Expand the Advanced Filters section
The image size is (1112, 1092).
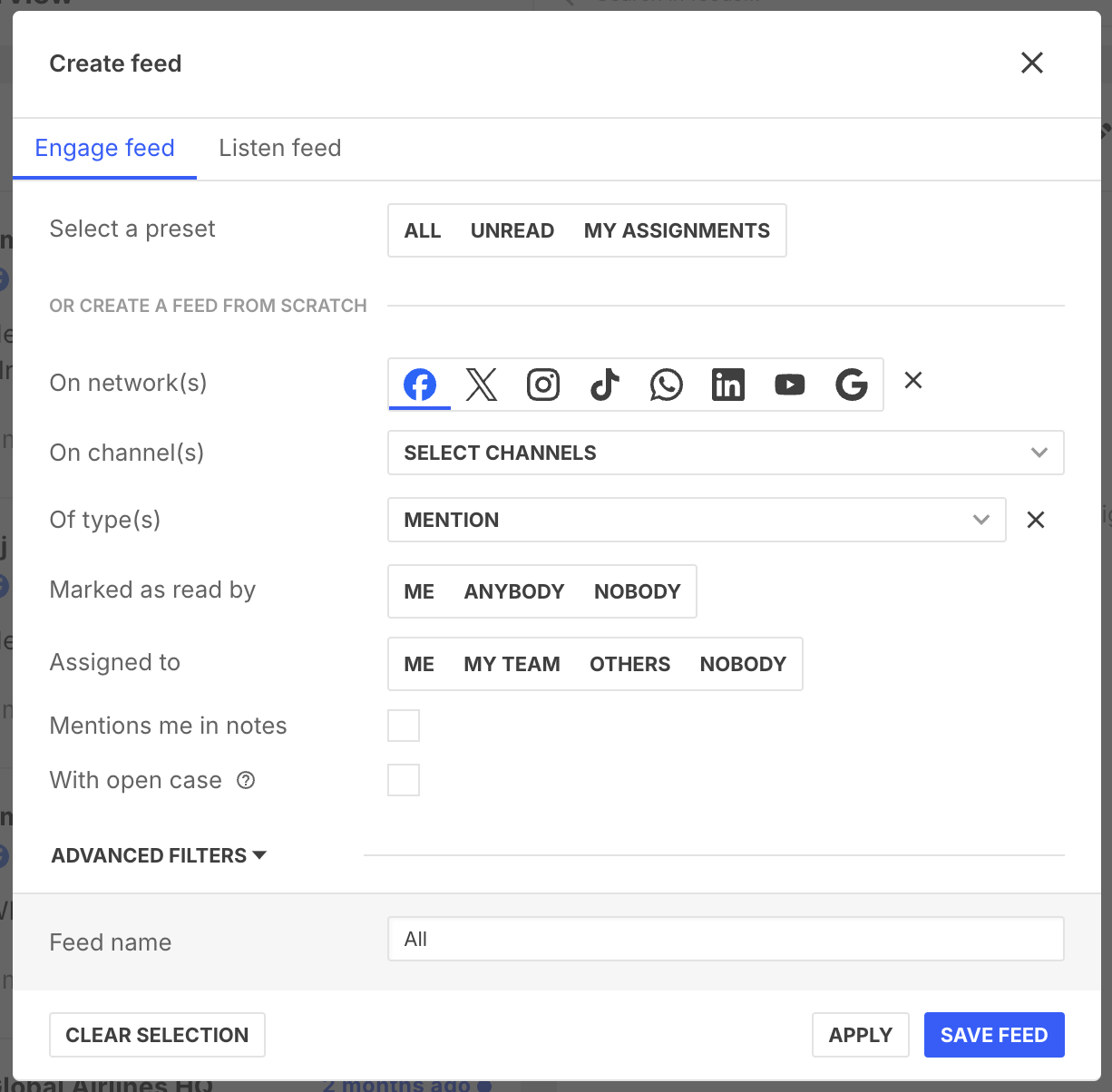pyautogui.click(x=159, y=855)
